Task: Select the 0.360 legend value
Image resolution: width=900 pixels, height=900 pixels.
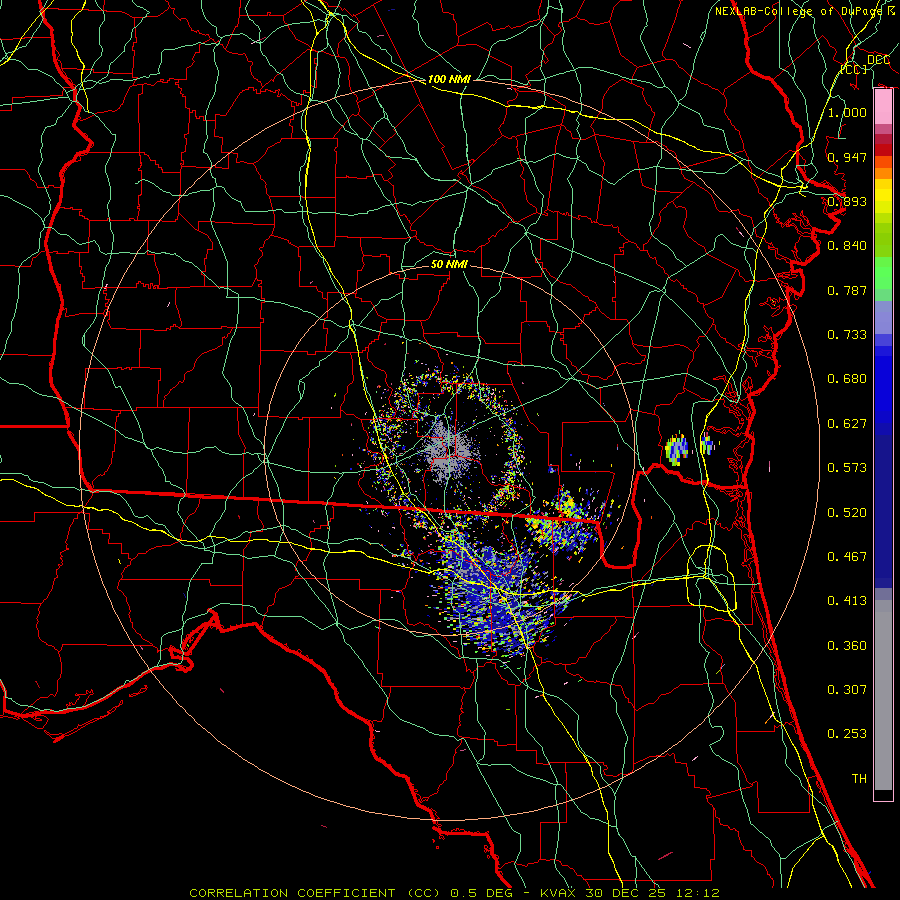Action: tap(847, 646)
